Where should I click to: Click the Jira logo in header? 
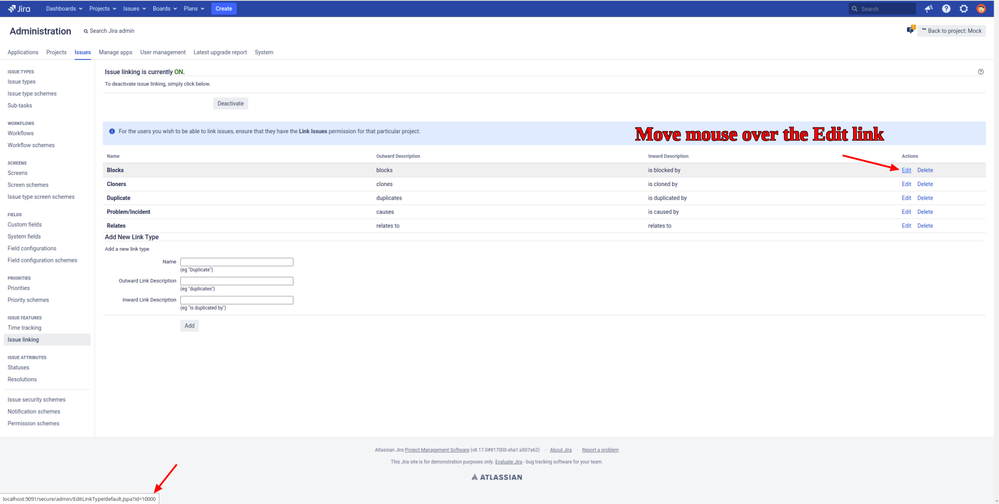click(19, 9)
